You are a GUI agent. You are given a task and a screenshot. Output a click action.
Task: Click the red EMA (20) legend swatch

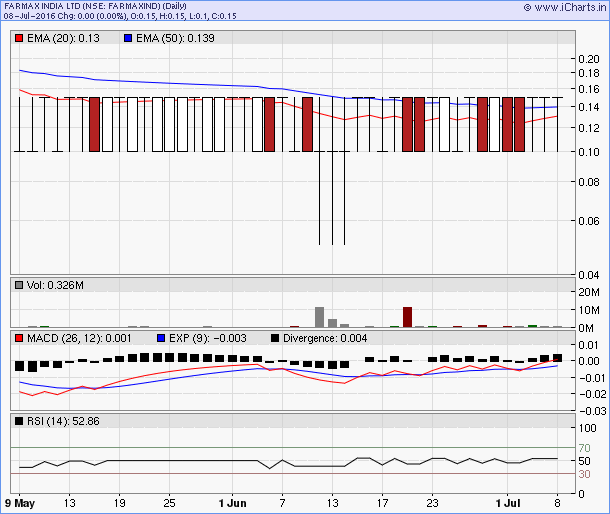pyautogui.click(x=19, y=38)
